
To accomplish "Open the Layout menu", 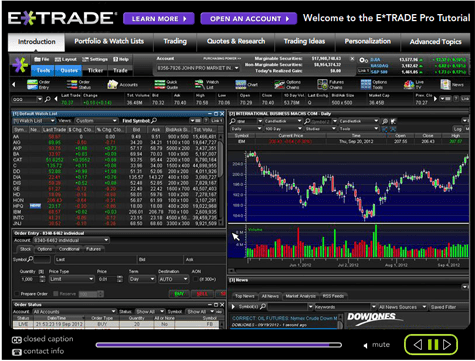I will coord(66,59).
